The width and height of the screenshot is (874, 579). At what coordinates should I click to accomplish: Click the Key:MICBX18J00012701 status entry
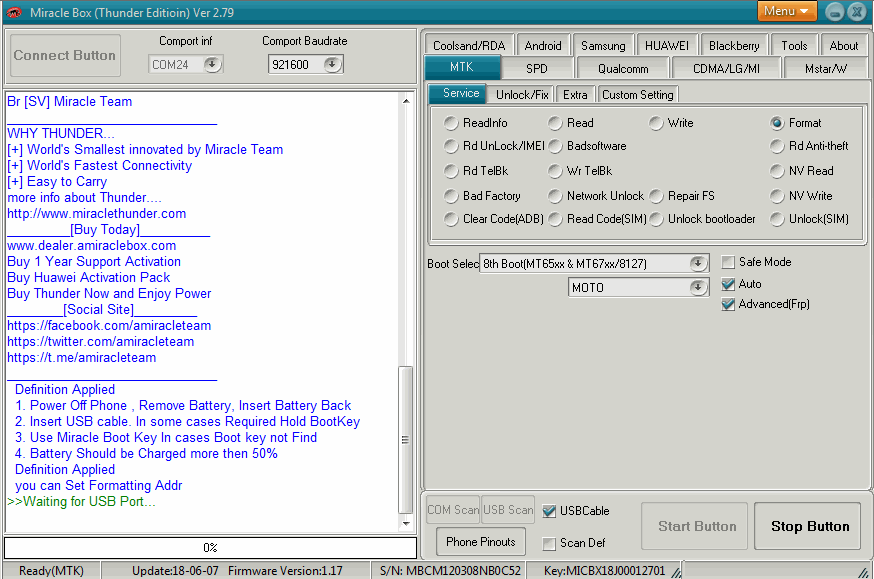pos(605,571)
